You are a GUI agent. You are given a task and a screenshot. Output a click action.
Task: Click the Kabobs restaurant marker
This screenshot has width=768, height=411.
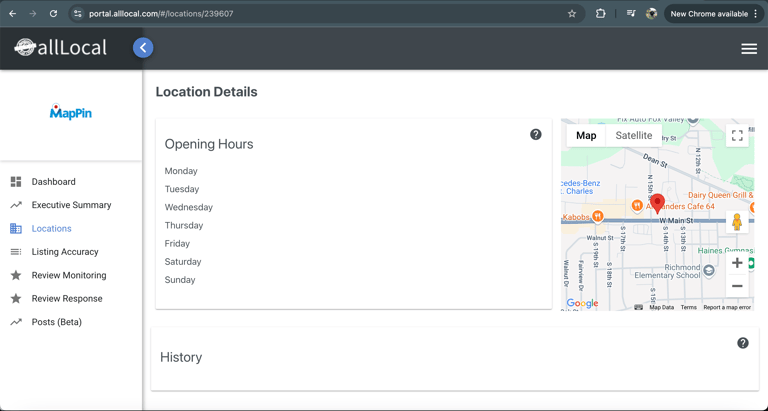pyautogui.click(x=597, y=216)
